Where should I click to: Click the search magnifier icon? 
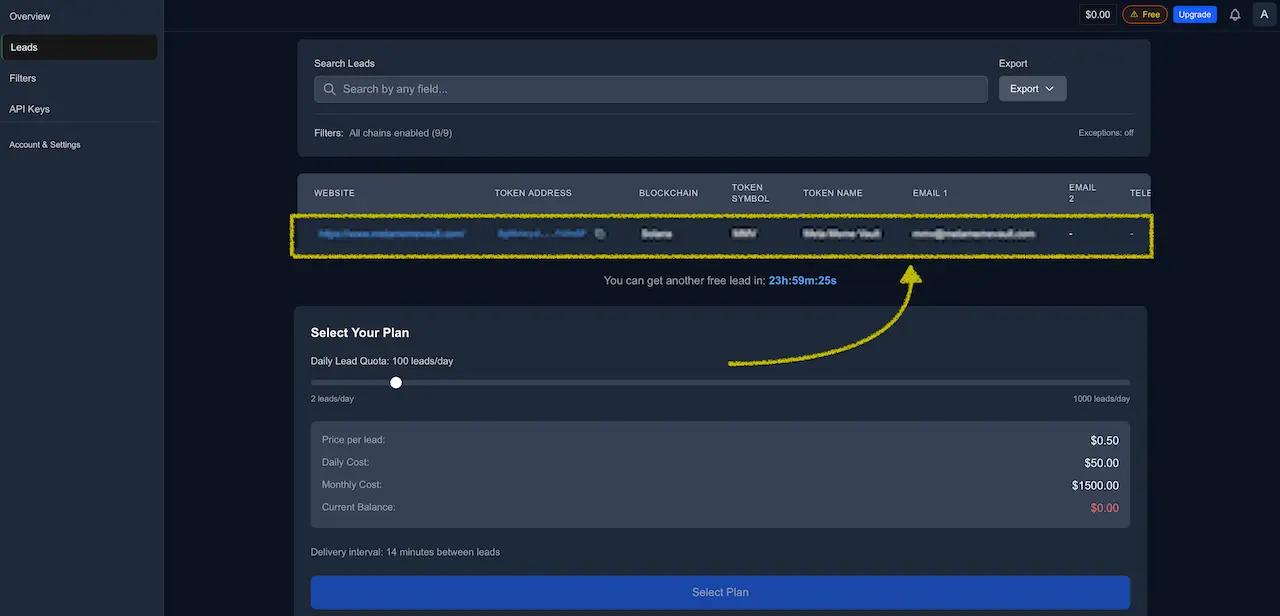[x=329, y=89]
